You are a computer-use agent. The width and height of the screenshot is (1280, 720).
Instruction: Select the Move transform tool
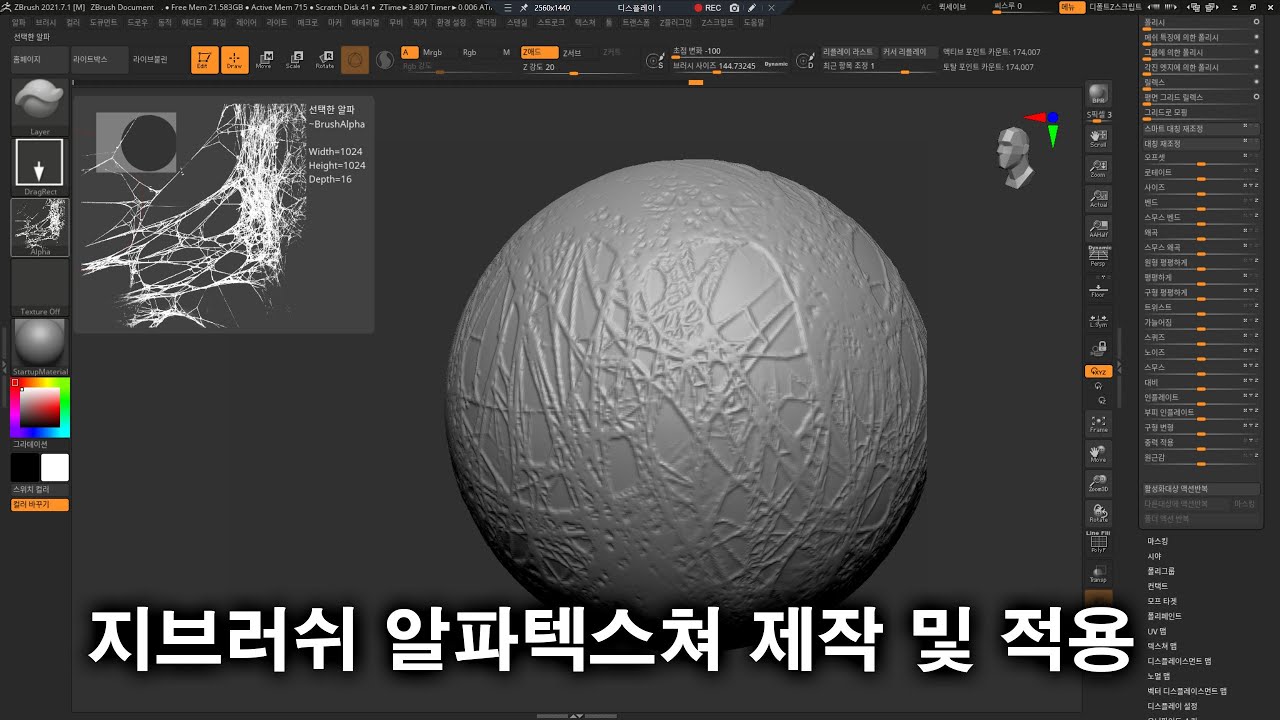[264, 60]
